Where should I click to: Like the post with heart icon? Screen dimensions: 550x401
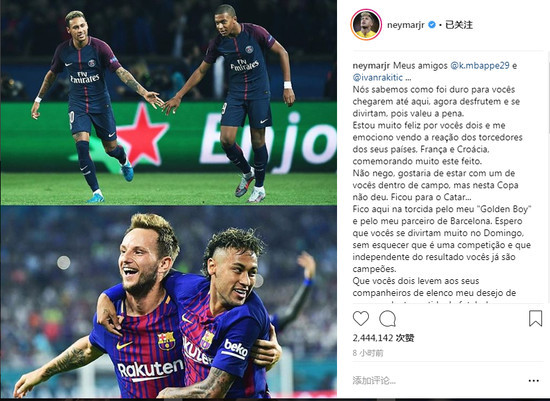pos(361,319)
